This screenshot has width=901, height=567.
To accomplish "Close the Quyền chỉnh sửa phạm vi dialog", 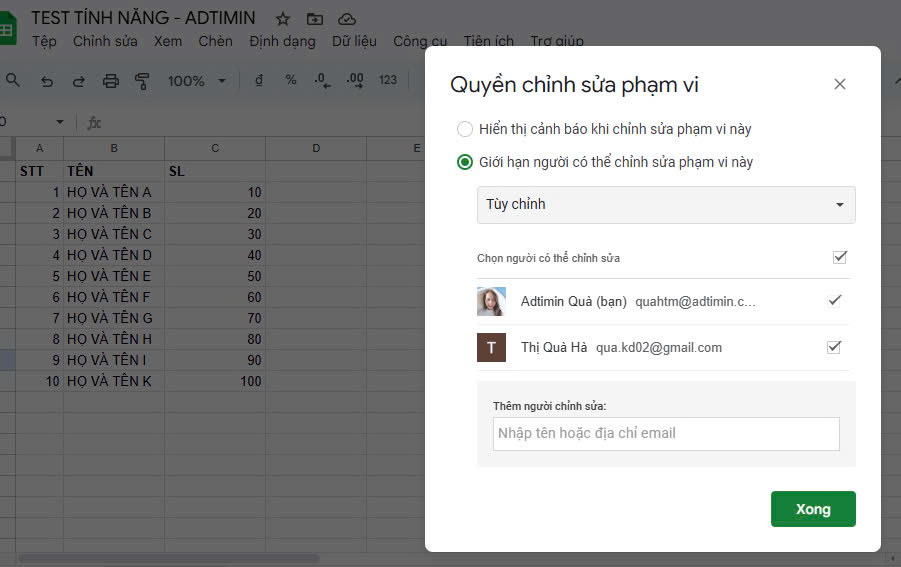I will 840,84.
